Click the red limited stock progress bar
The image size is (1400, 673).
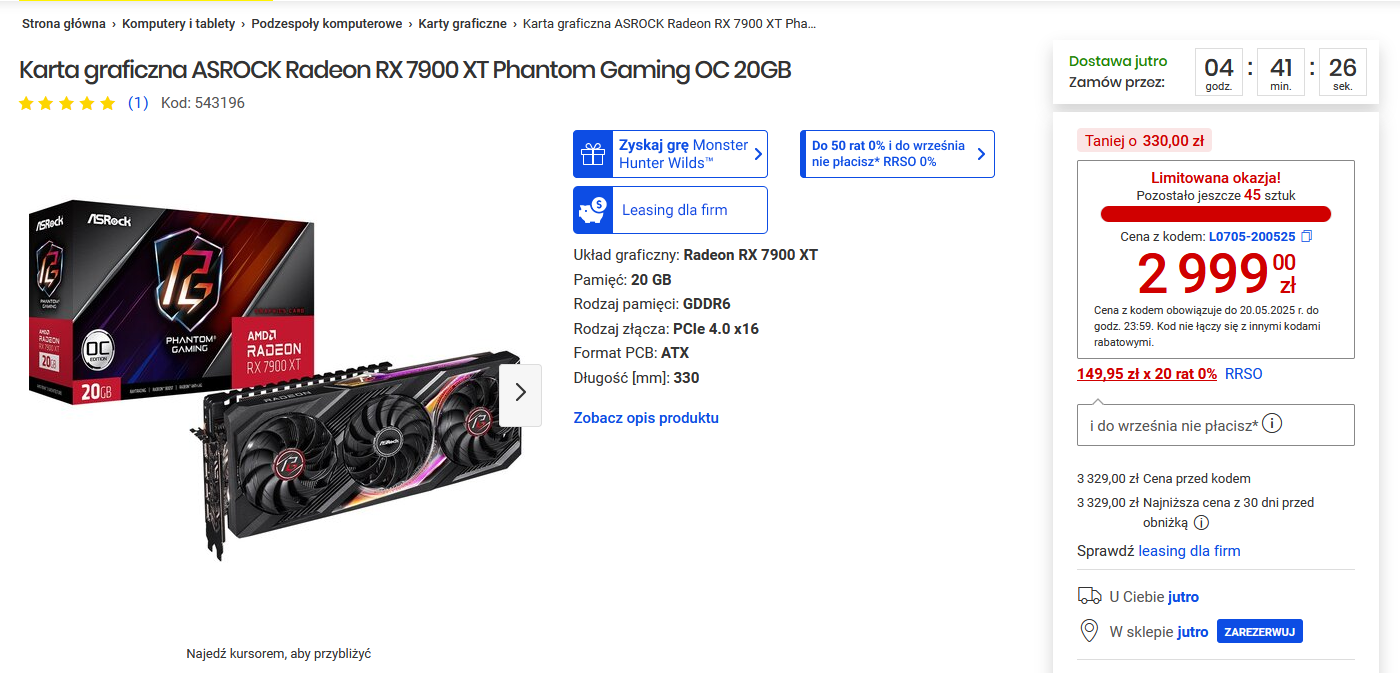[x=1215, y=213]
